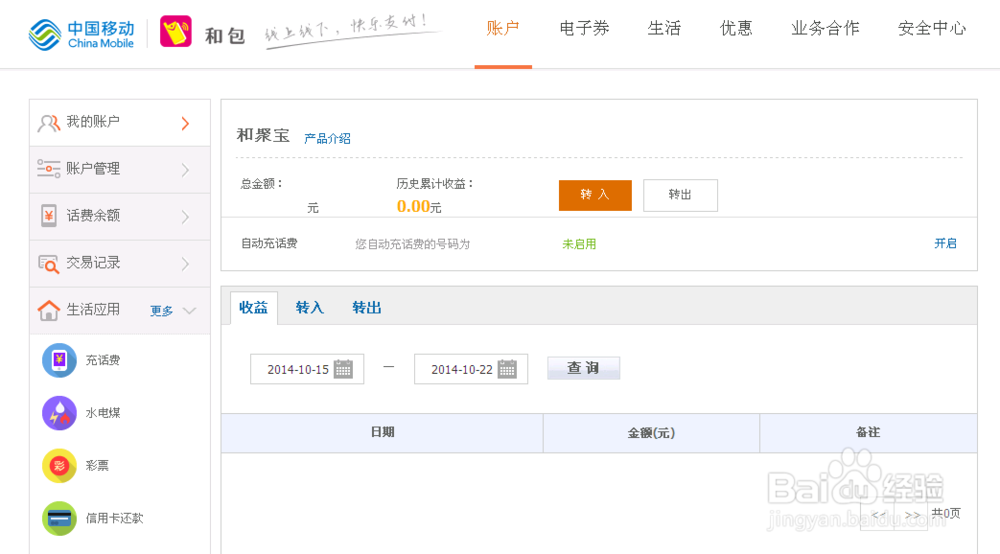The image size is (1000, 554).
Task: Click the white 转出 button
Action: point(680,195)
